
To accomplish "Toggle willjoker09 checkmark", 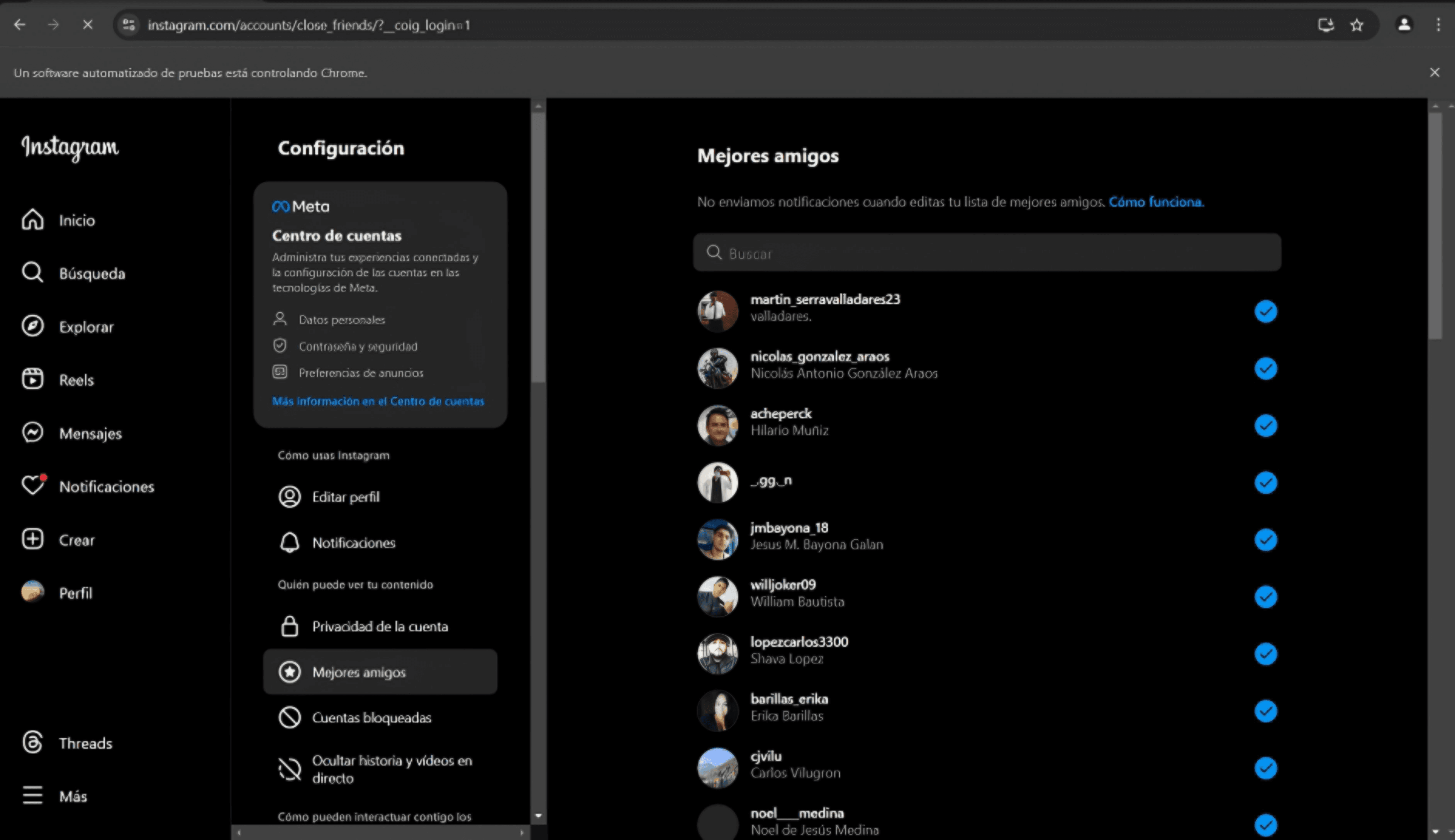I will pyautogui.click(x=1266, y=596).
